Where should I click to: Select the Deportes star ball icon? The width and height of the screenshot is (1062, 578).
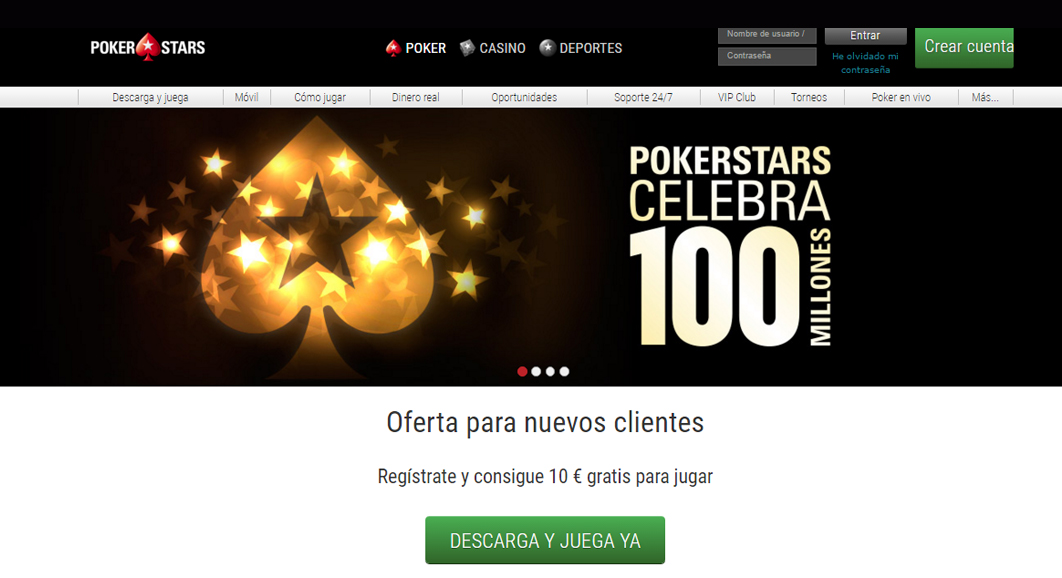pyautogui.click(x=547, y=47)
